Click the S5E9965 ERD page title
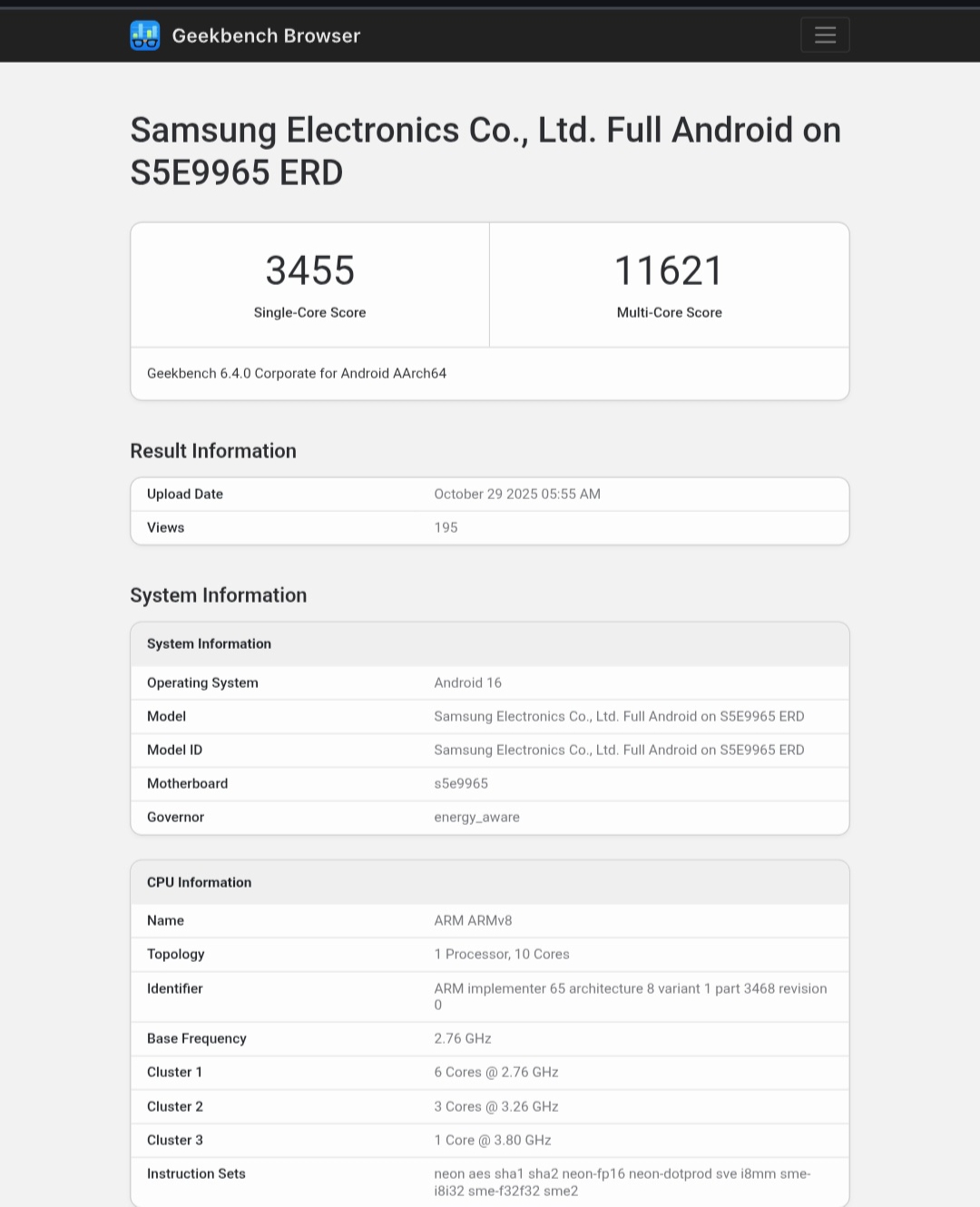980x1207 pixels. coord(485,151)
